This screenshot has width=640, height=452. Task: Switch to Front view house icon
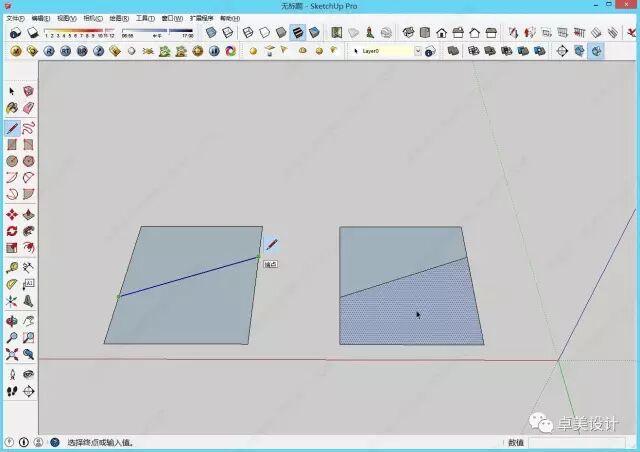coord(441,32)
